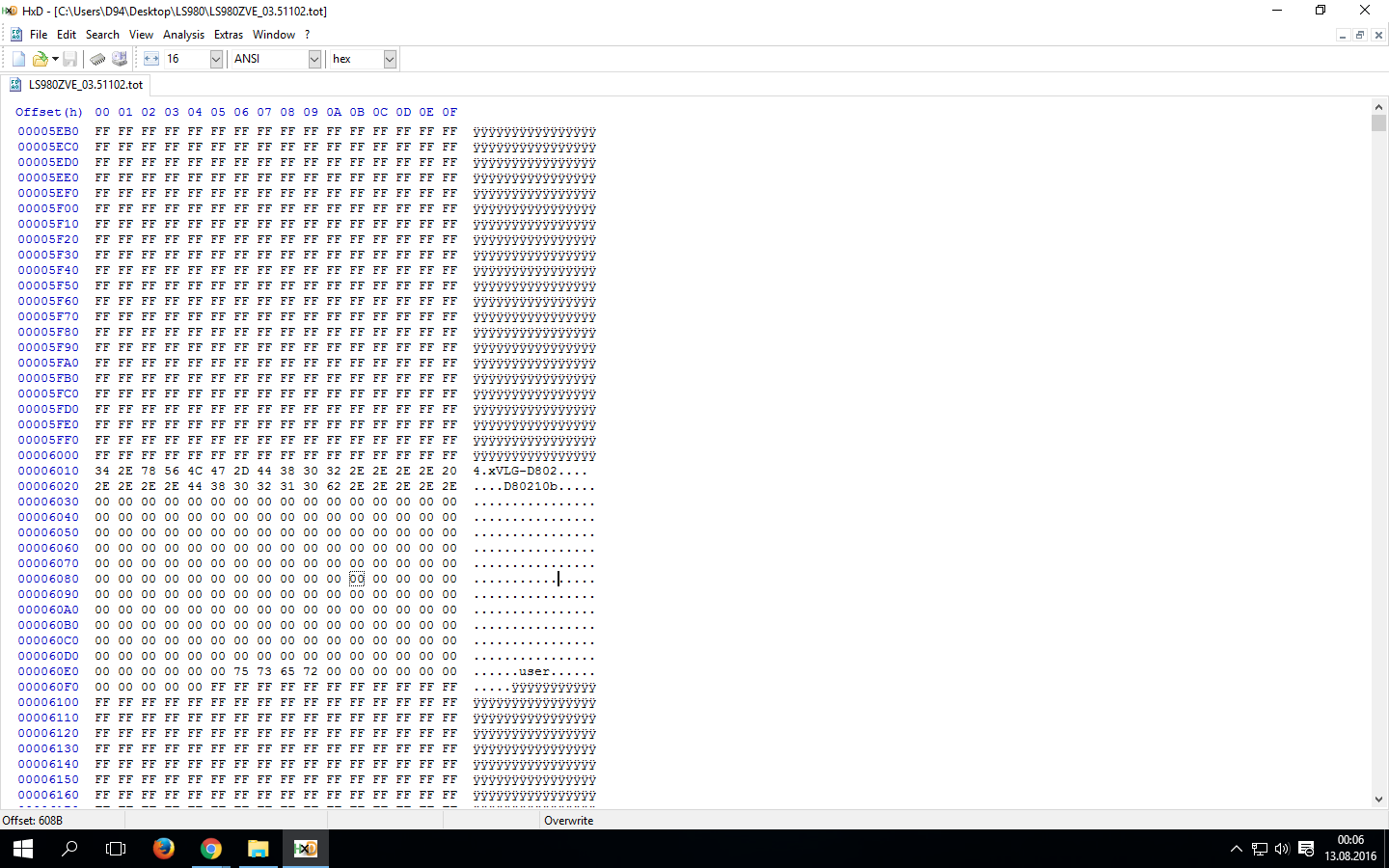Open the Windows Start menu

click(x=23, y=849)
